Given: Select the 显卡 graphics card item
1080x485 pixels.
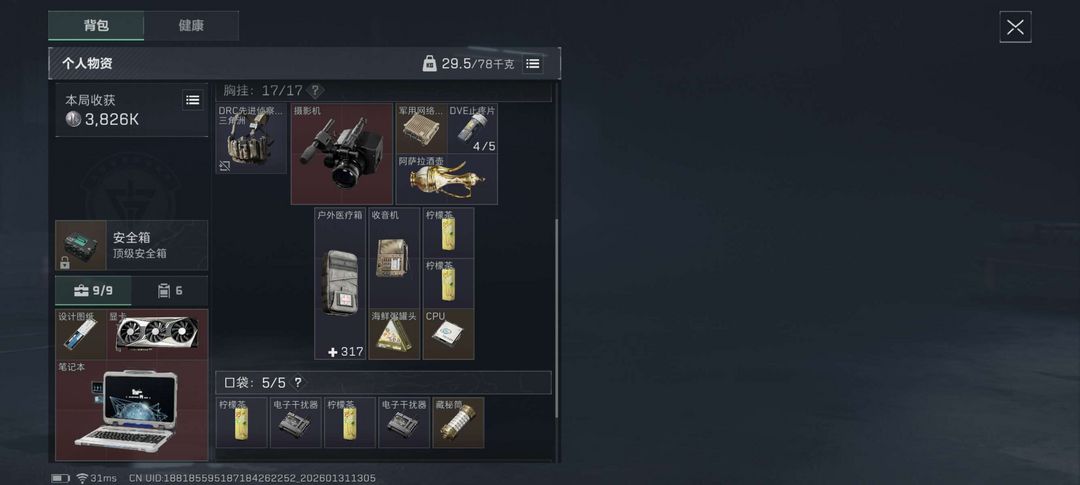Looking at the screenshot, I should pyautogui.click(x=157, y=334).
